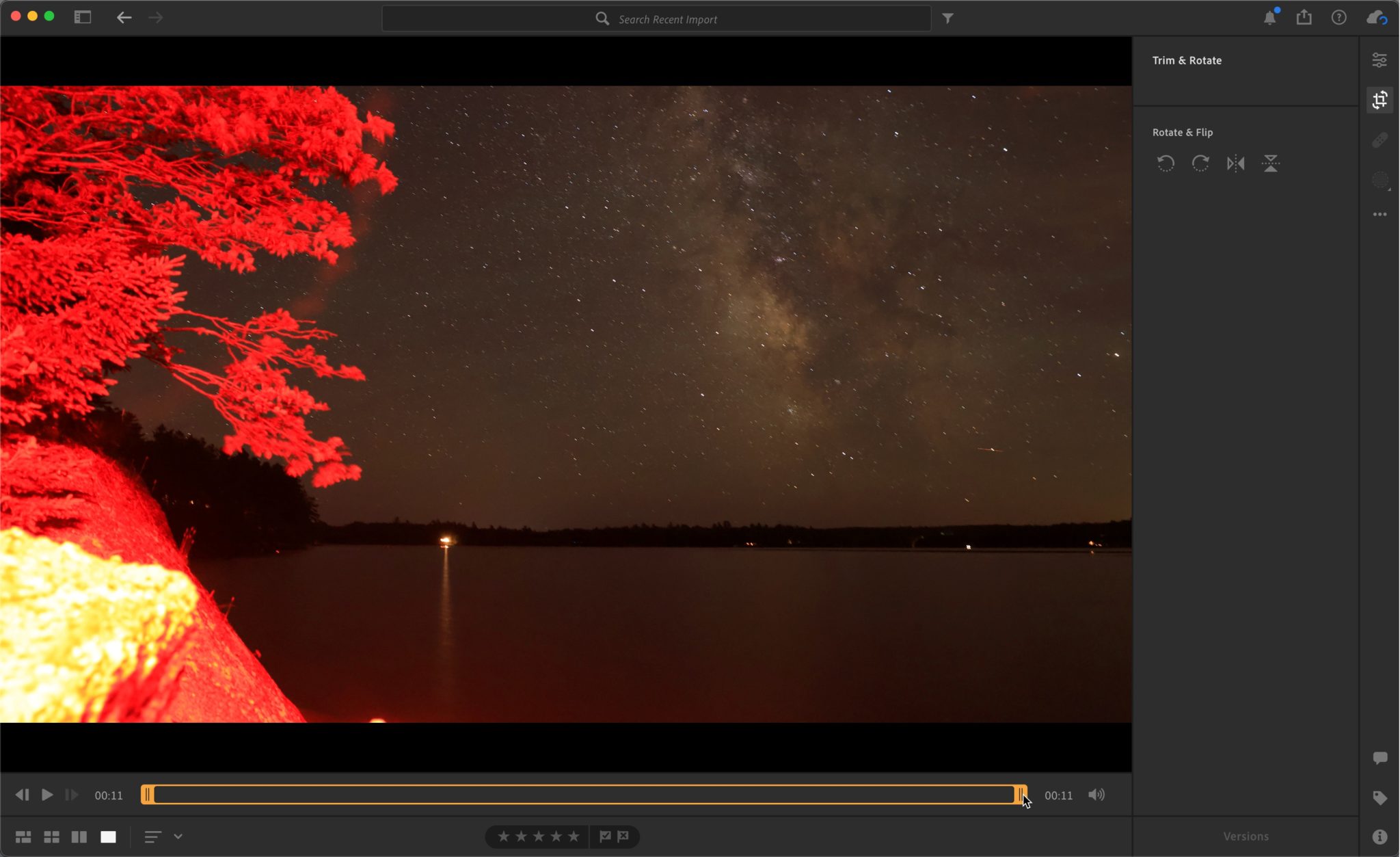The height and width of the screenshot is (857, 1400).
Task: Navigate back with the back arrow
Action: [x=124, y=17]
